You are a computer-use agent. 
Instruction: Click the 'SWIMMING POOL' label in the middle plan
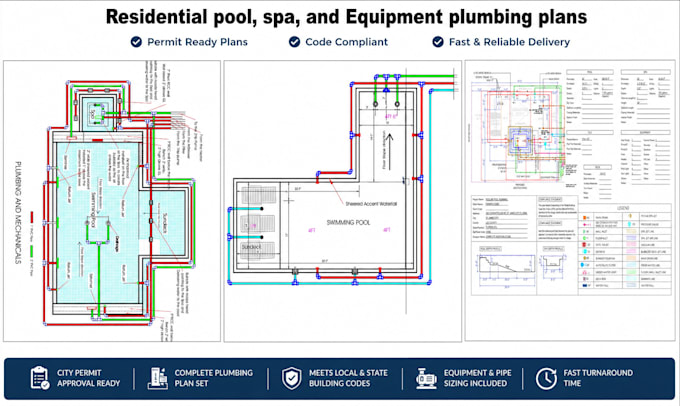point(348,223)
